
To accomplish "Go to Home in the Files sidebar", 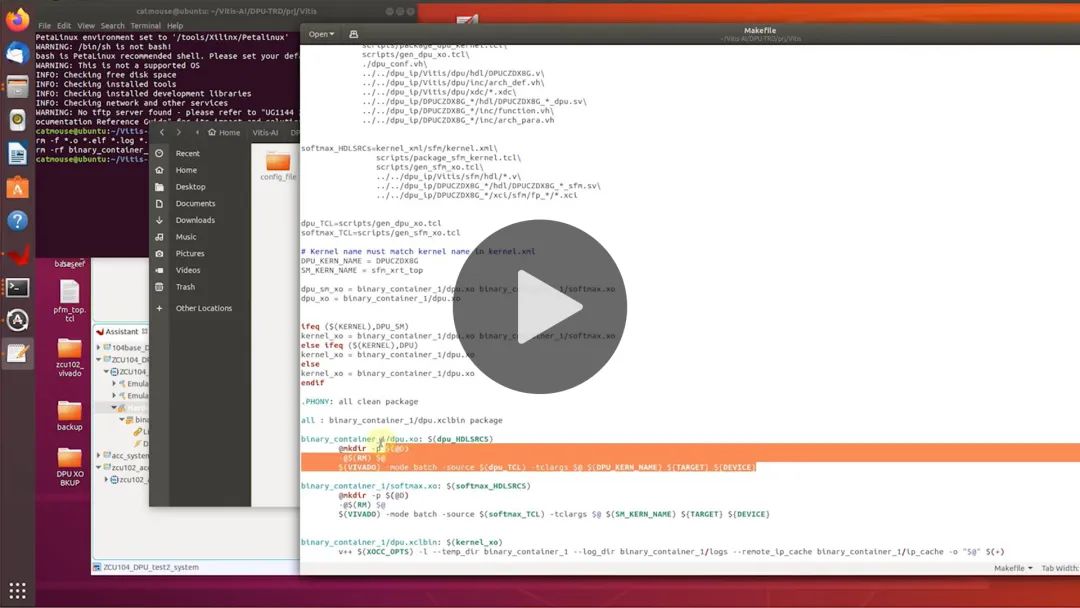I will coord(186,170).
